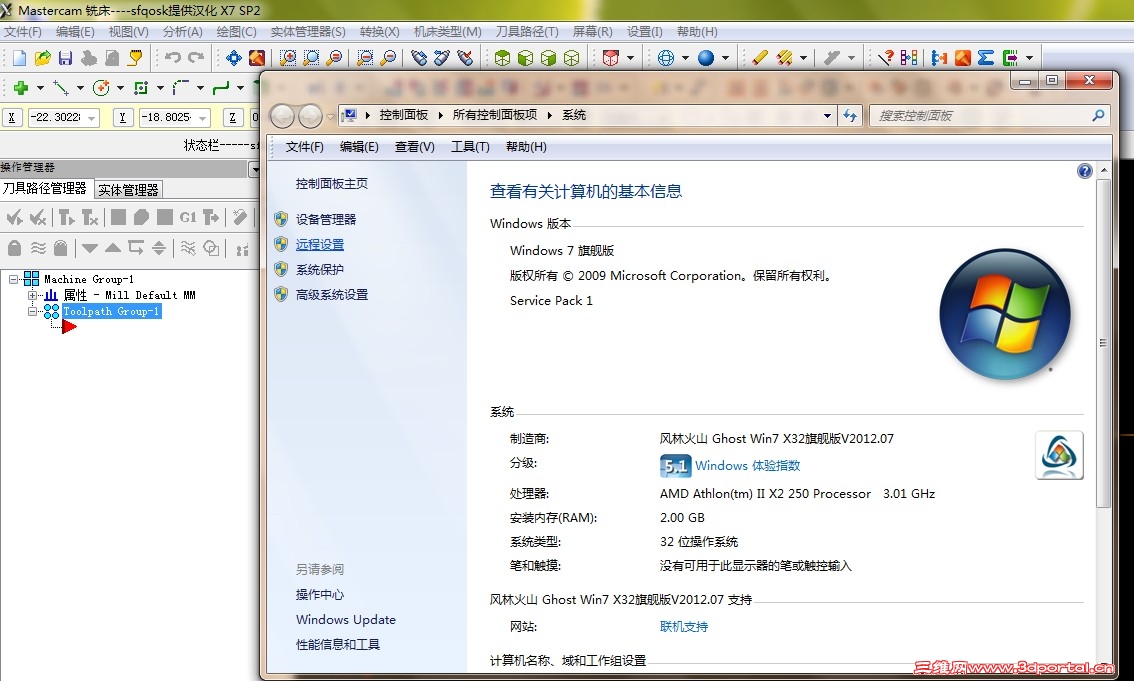The width and height of the screenshot is (1134, 681).
Task: Select the line creation tool
Action: tap(62, 89)
